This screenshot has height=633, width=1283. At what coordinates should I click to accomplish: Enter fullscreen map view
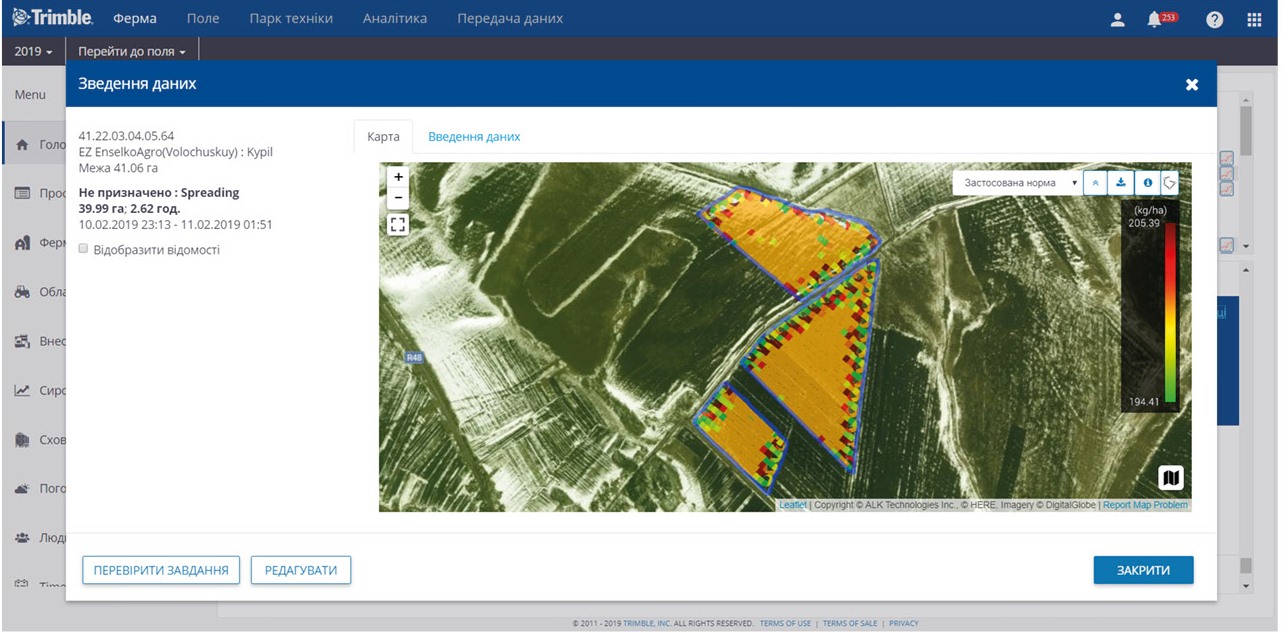point(398,225)
